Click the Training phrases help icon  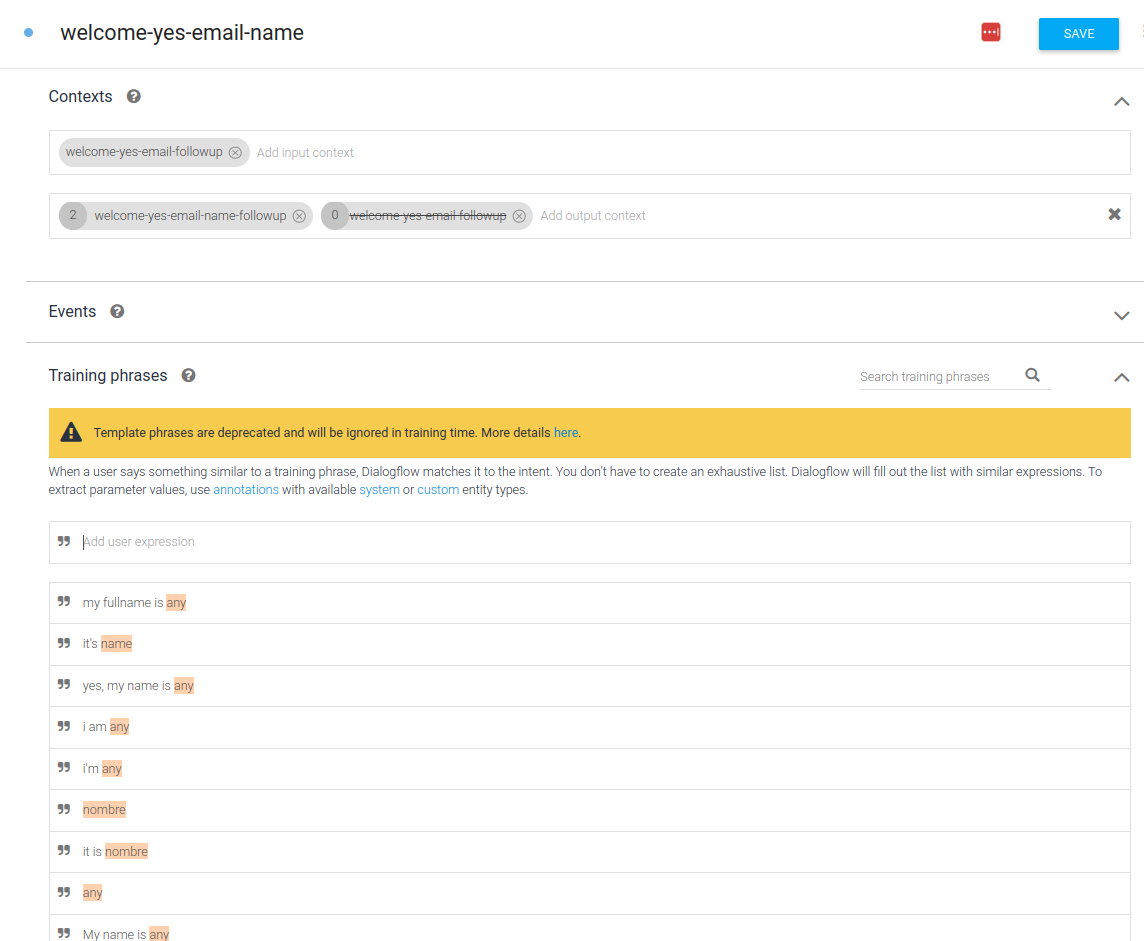pos(188,376)
